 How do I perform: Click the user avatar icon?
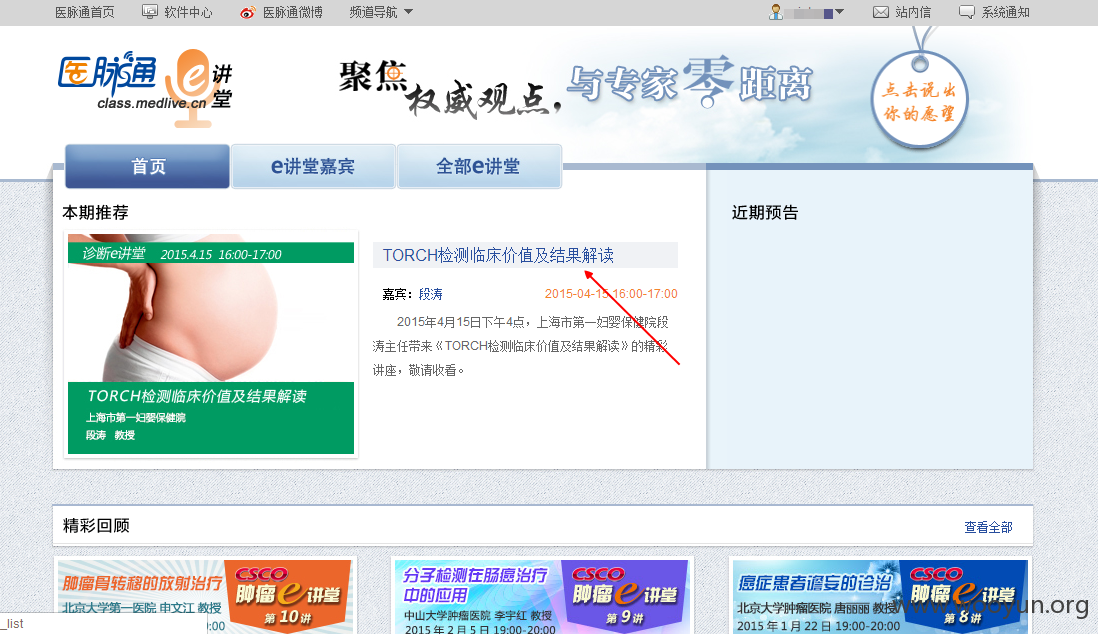(x=776, y=12)
